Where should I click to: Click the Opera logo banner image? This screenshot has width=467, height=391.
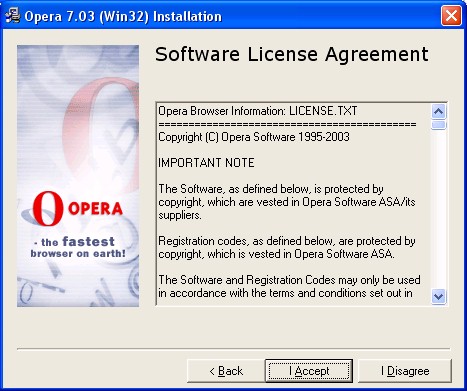click(78, 176)
